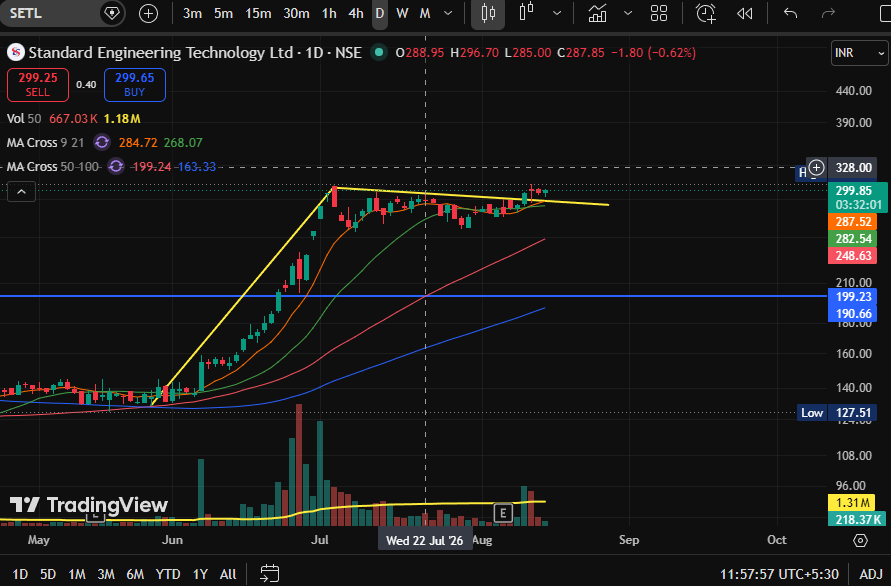Choose the candlestick chart style icon

pyautogui.click(x=488, y=13)
